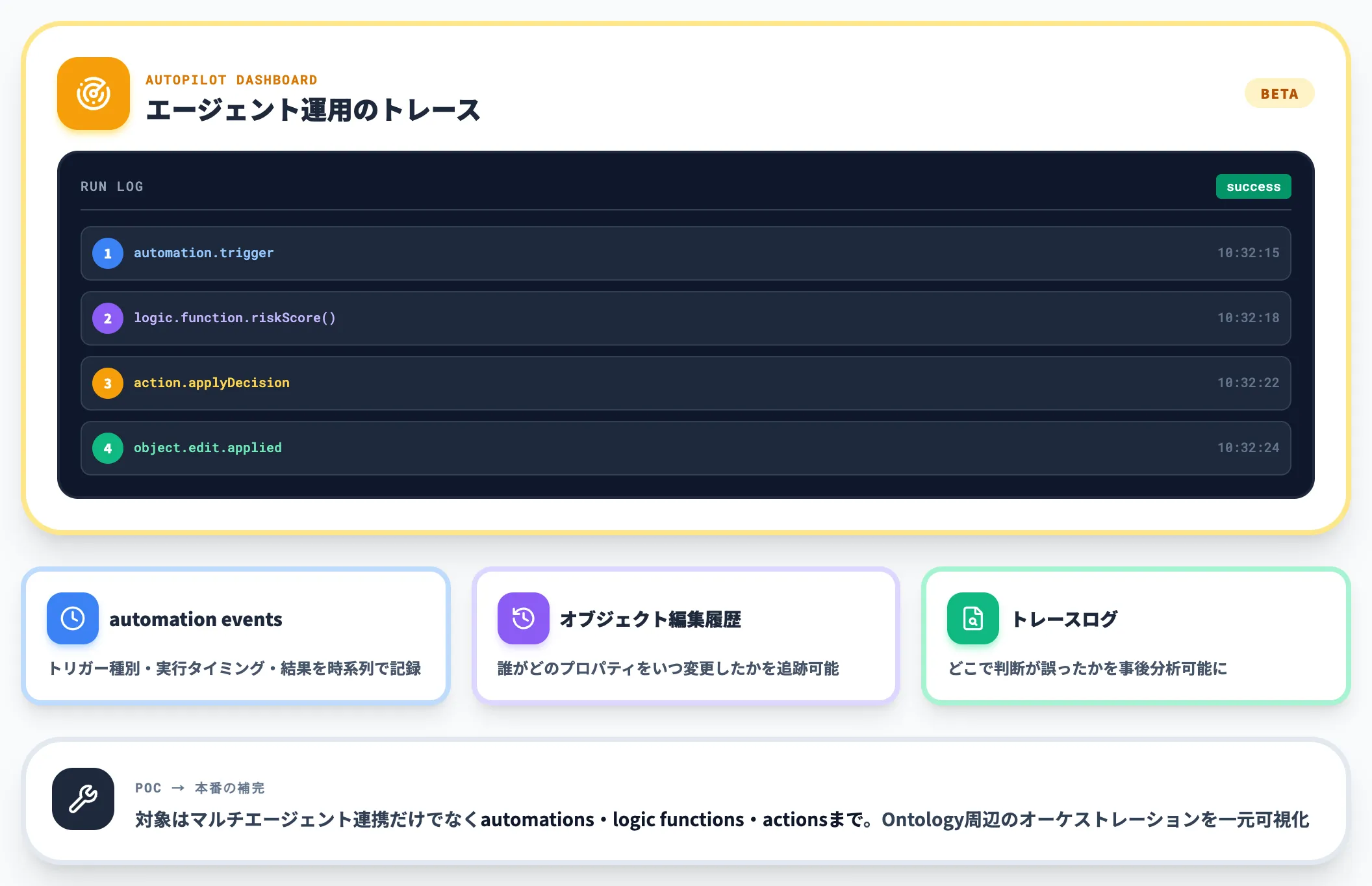Click the RUN LOG header label
This screenshot has height=886, width=1372.
(112, 186)
